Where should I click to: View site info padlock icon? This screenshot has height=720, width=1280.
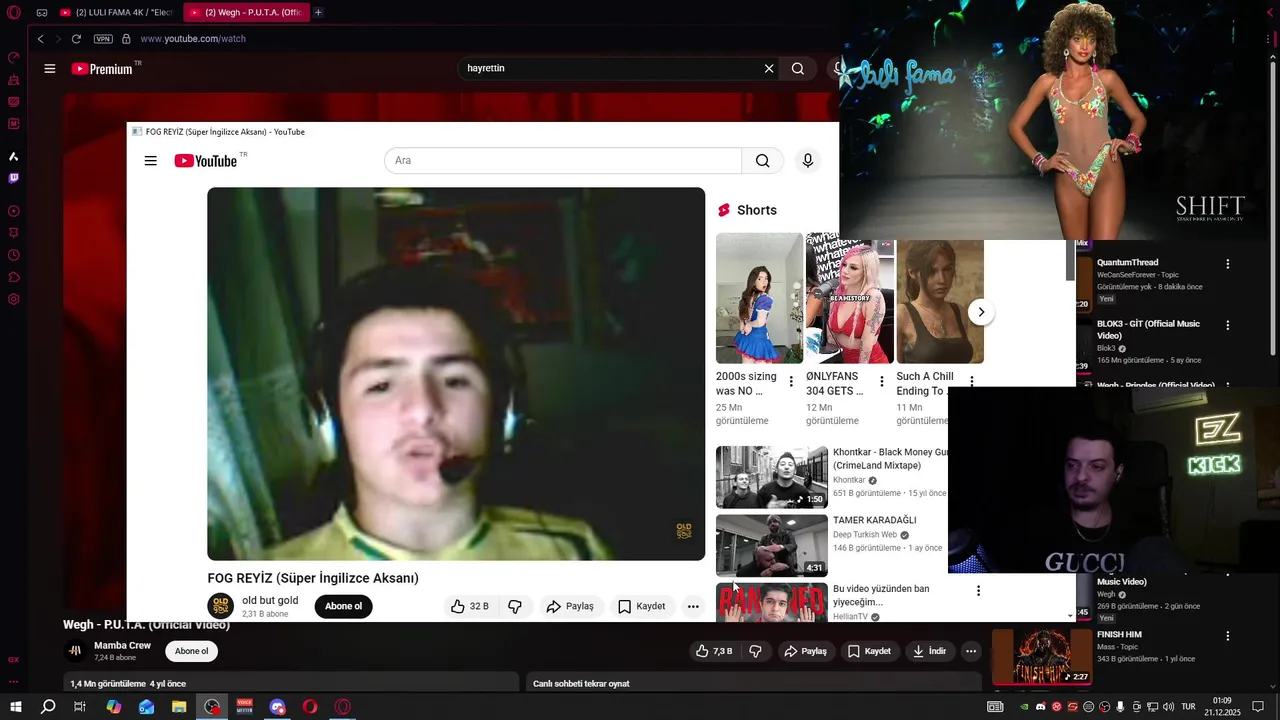126,39
